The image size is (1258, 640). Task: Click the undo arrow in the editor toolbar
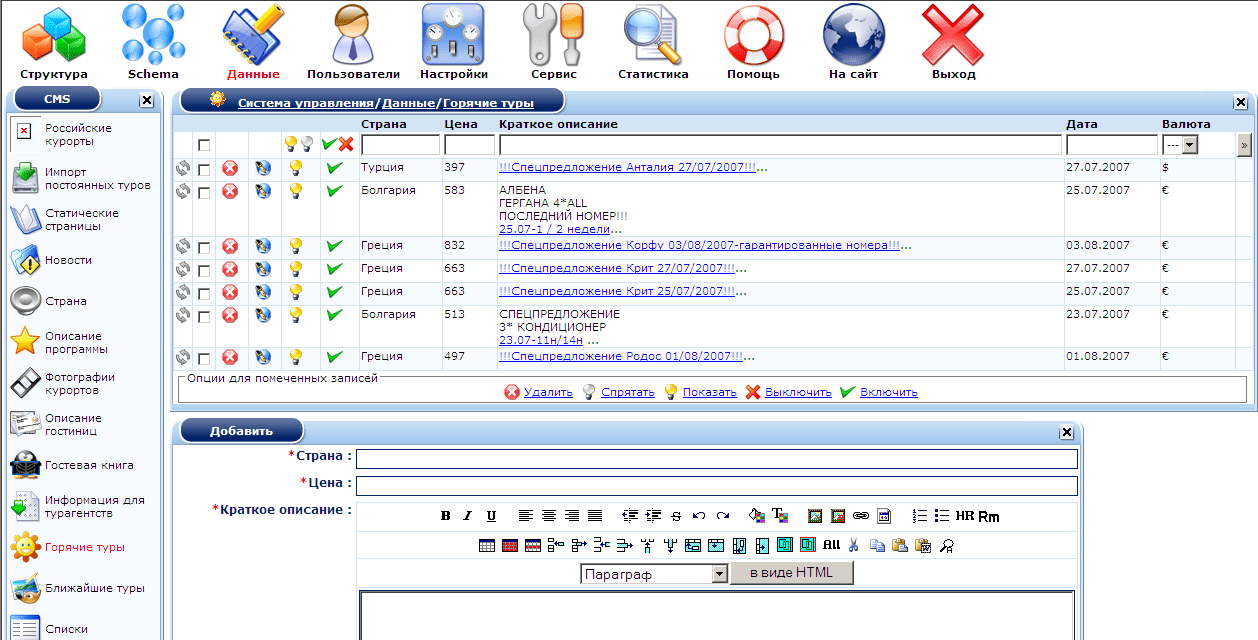click(x=698, y=516)
